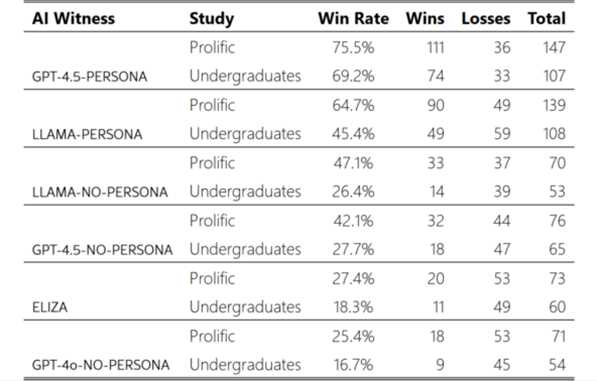The width and height of the screenshot is (597, 381).
Task: Click the Wins column header
Action: [x=425, y=19]
